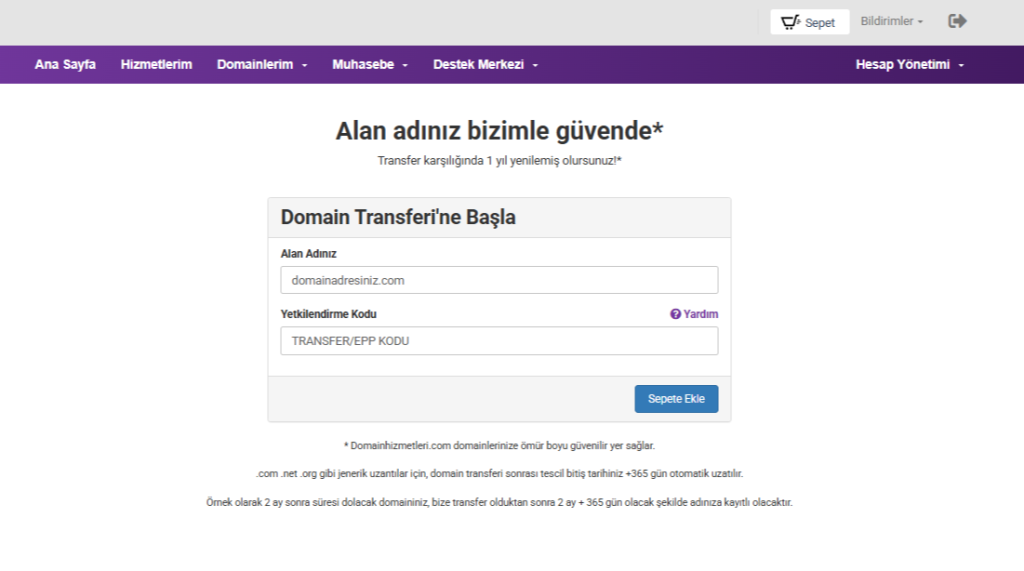Click the Alan Adınız field label
1024x571 pixels.
[x=308, y=254]
